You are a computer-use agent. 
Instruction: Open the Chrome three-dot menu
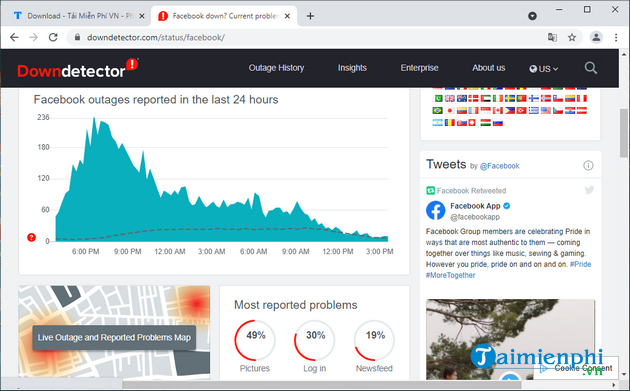pyautogui.click(x=616, y=37)
